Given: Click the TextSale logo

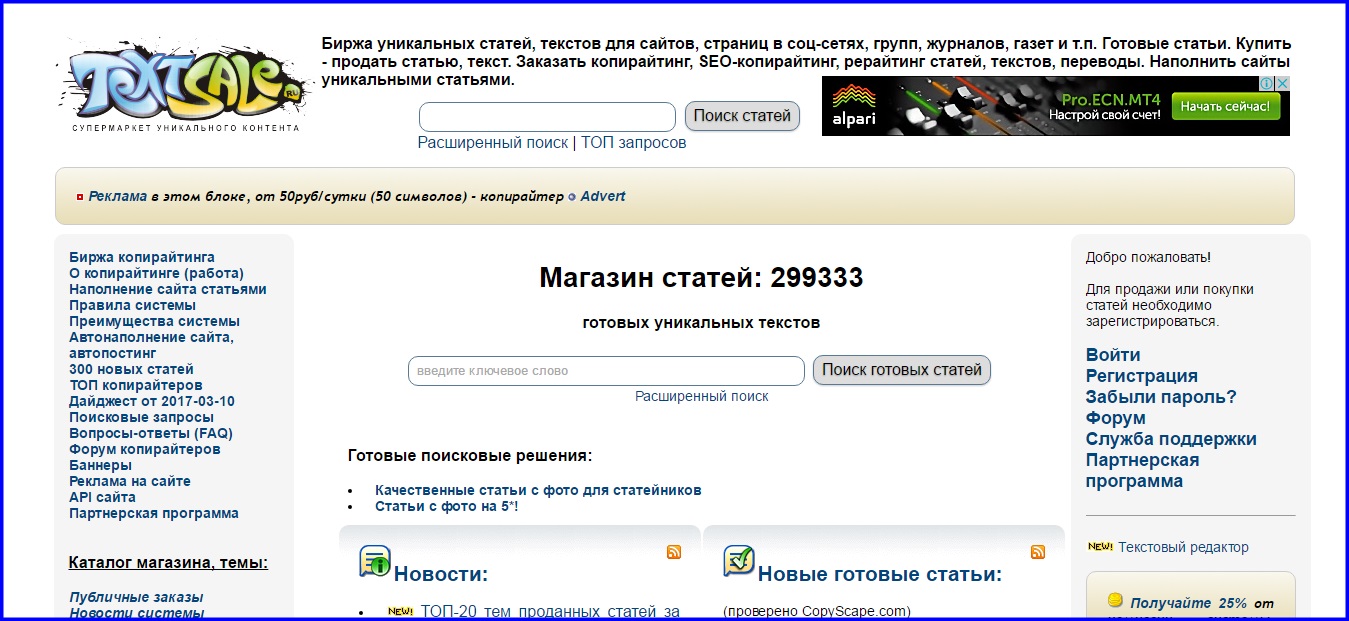Looking at the screenshot, I should pyautogui.click(x=185, y=84).
